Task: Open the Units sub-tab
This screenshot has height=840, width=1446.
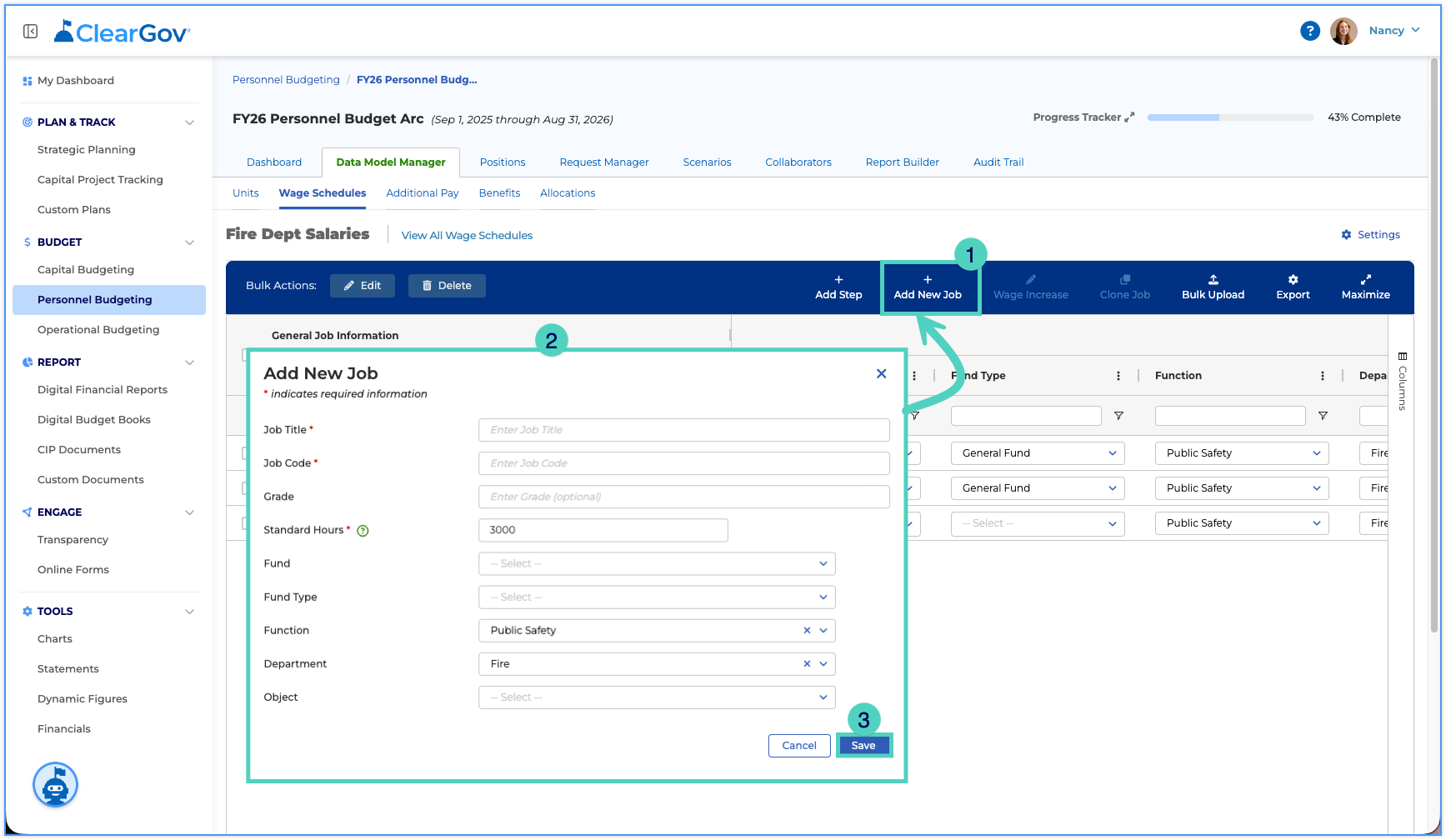Action: tap(246, 193)
